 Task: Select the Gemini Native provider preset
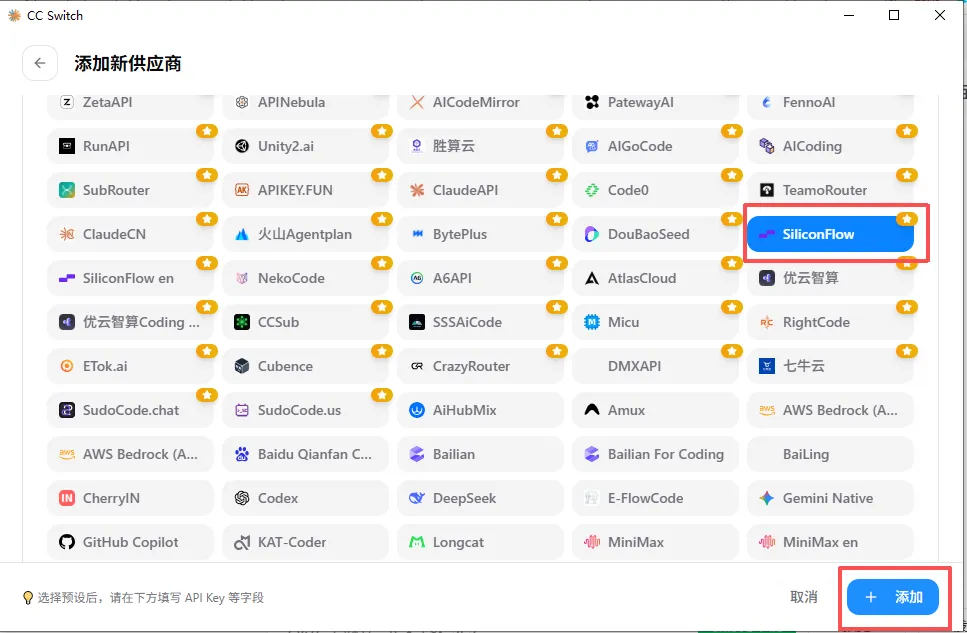coord(830,498)
